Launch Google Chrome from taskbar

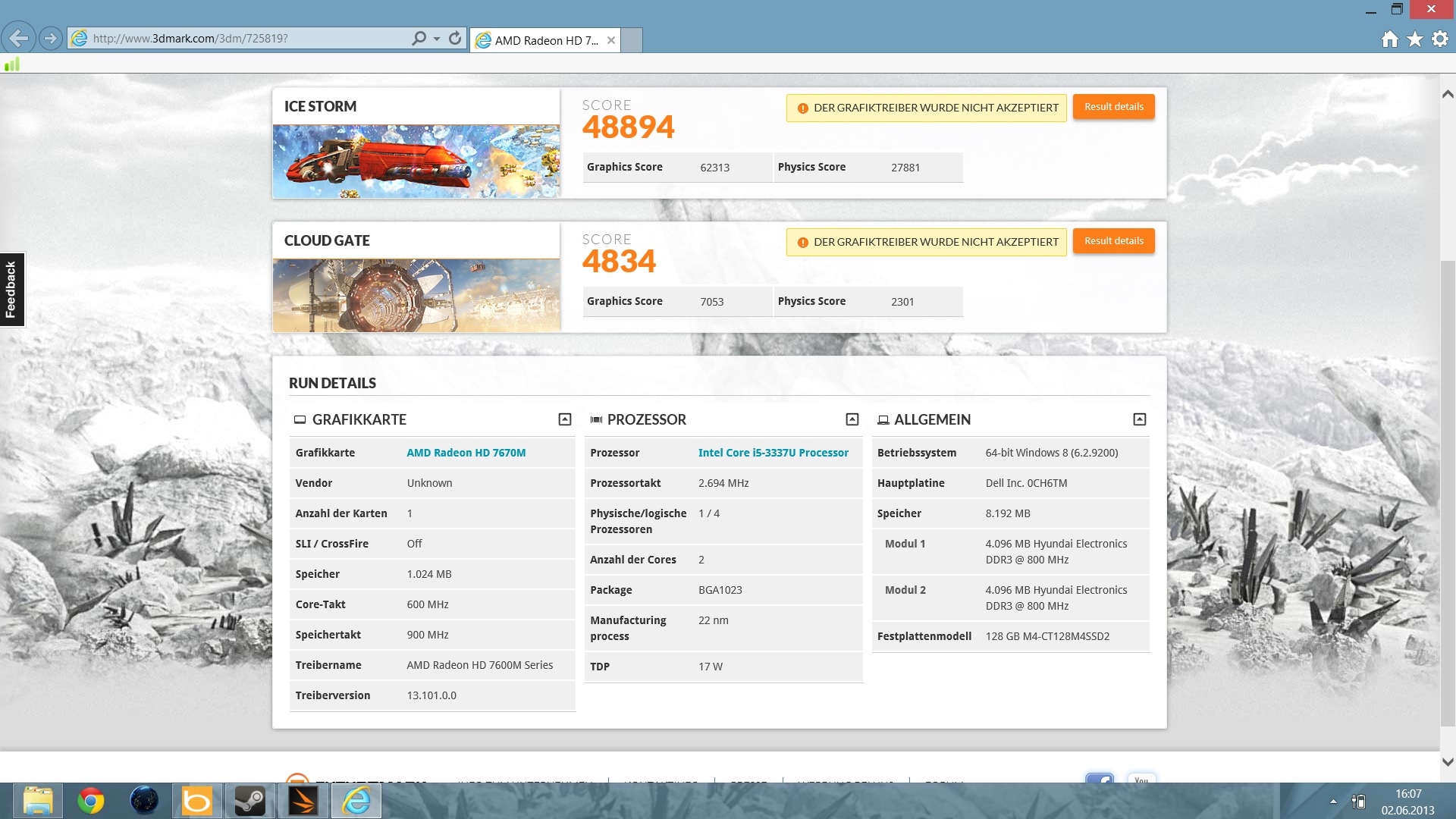coord(91,801)
